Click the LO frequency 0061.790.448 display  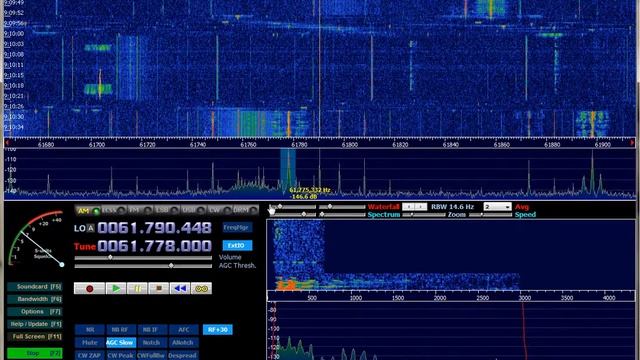coord(155,228)
